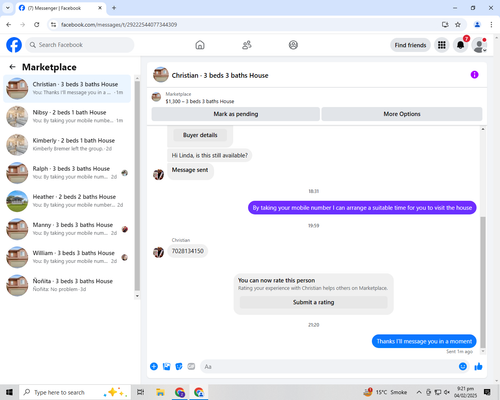Bookmark this page with the star

tap(458, 24)
